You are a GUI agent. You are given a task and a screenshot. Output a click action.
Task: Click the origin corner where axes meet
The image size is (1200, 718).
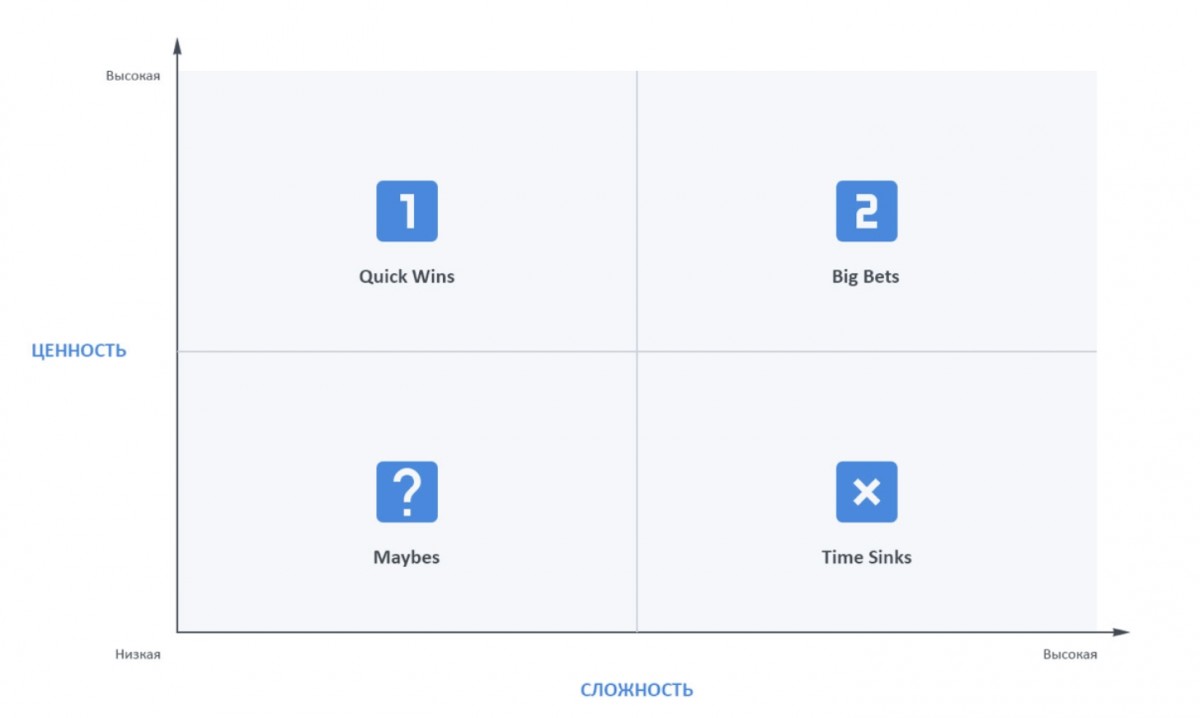click(178, 632)
